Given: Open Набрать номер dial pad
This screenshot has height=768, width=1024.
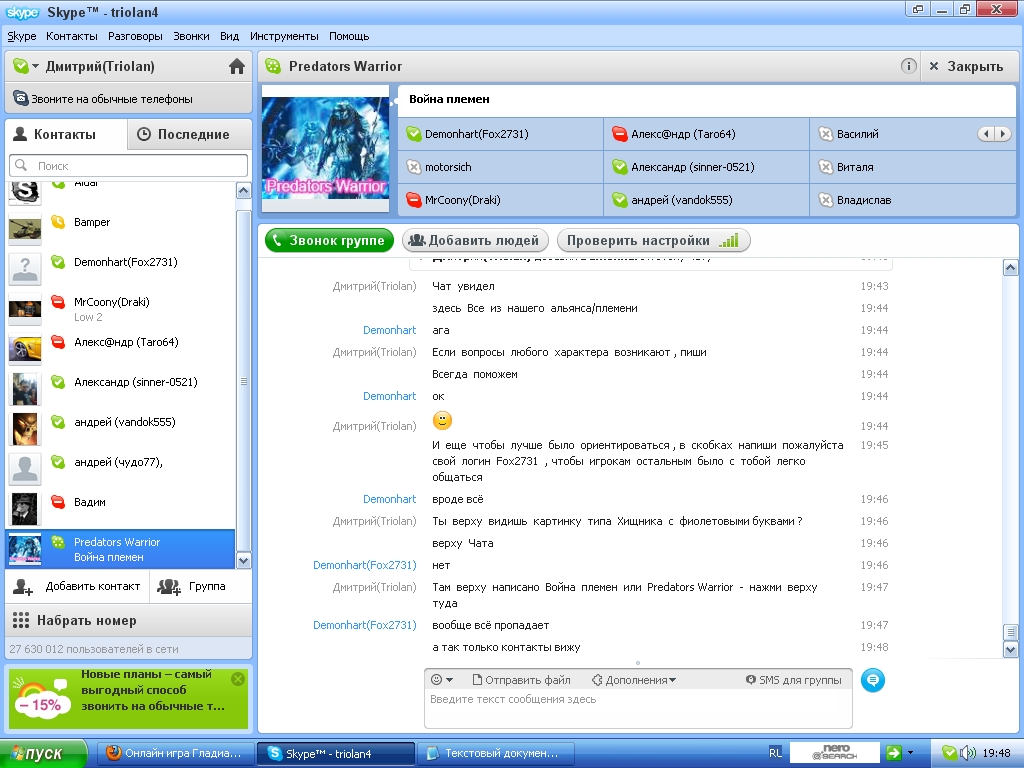Looking at the screenshot, I should point(129,620).
